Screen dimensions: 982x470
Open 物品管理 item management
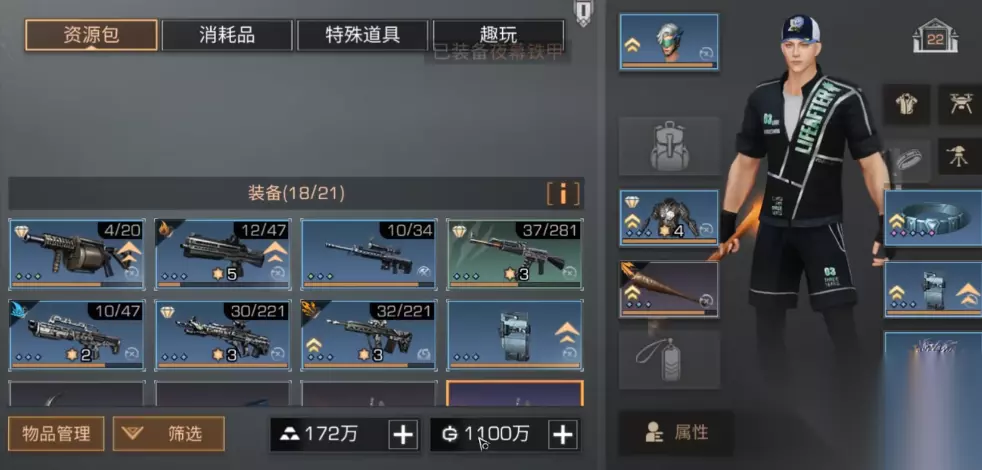(56, 434)
